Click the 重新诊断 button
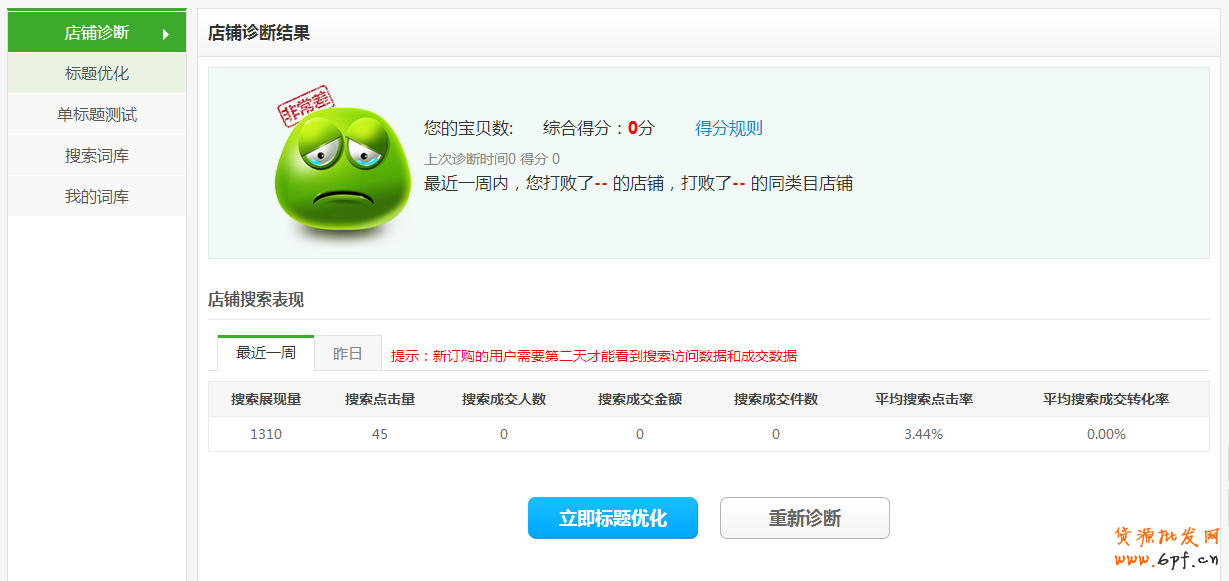This screenshot has height=581, width=1229. [x=804, y=518]
